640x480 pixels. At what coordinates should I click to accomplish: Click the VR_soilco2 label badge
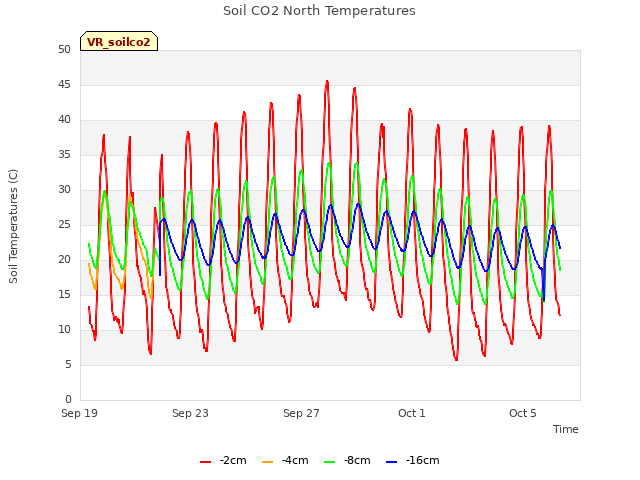[119, 41]
